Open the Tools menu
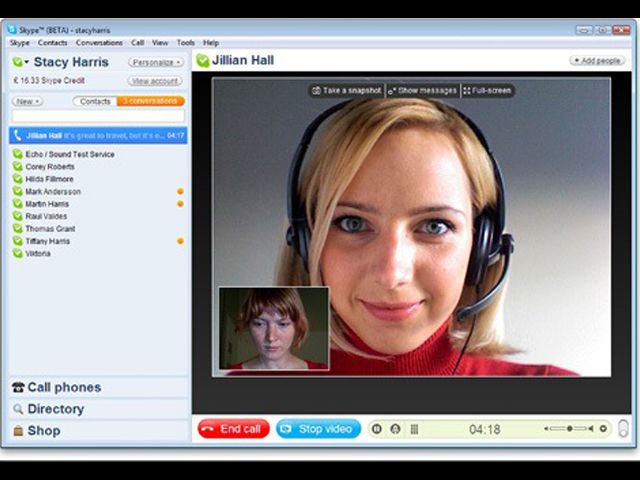The image size is (640, 480). 186,43
